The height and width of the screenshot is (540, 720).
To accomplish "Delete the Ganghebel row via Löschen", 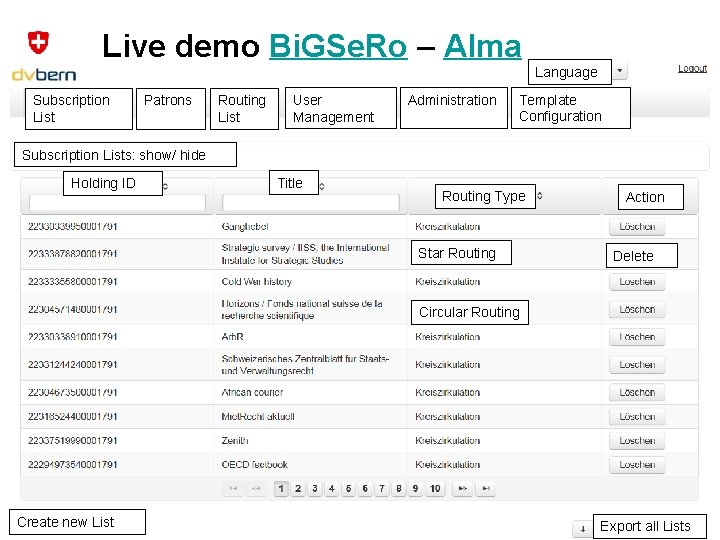I will pos(637,226).
